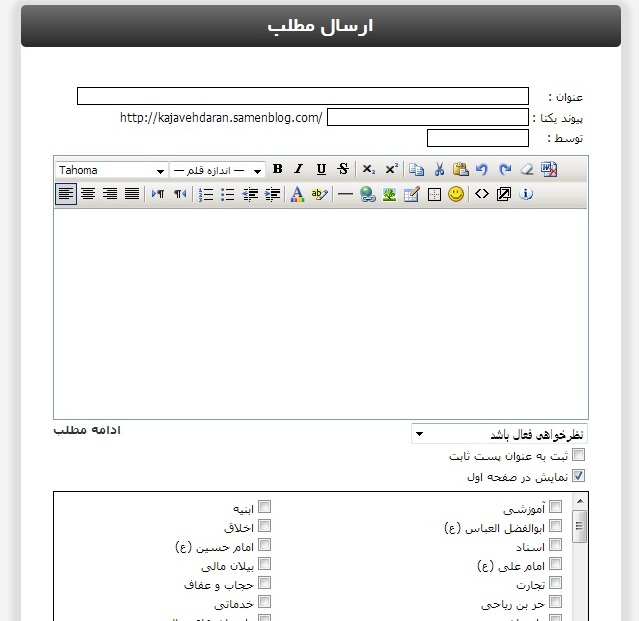
Task: Click inside the editor text area
Action: [321, 314]
